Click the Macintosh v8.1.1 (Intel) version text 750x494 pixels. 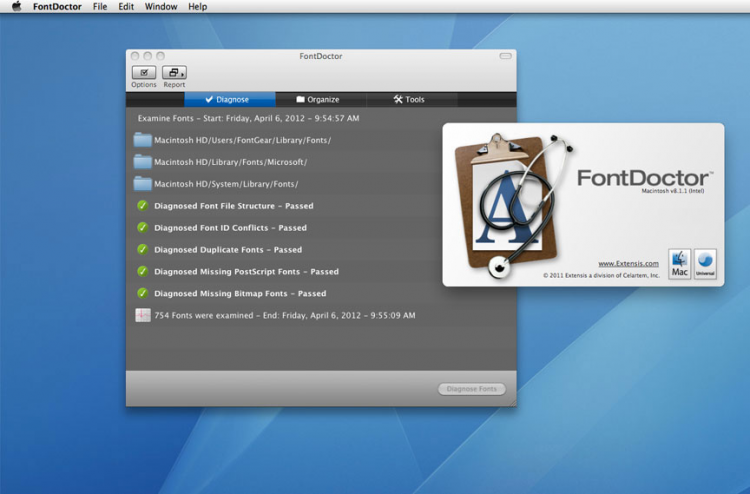coord(673,191)
